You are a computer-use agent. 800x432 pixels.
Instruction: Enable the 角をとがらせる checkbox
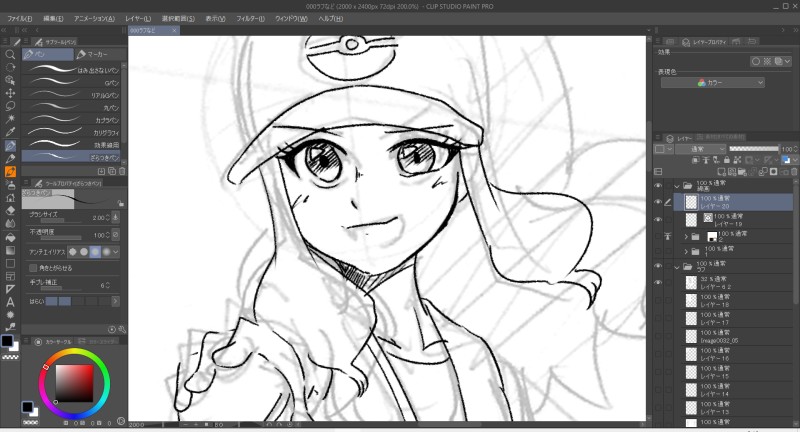tap(33, 268)
